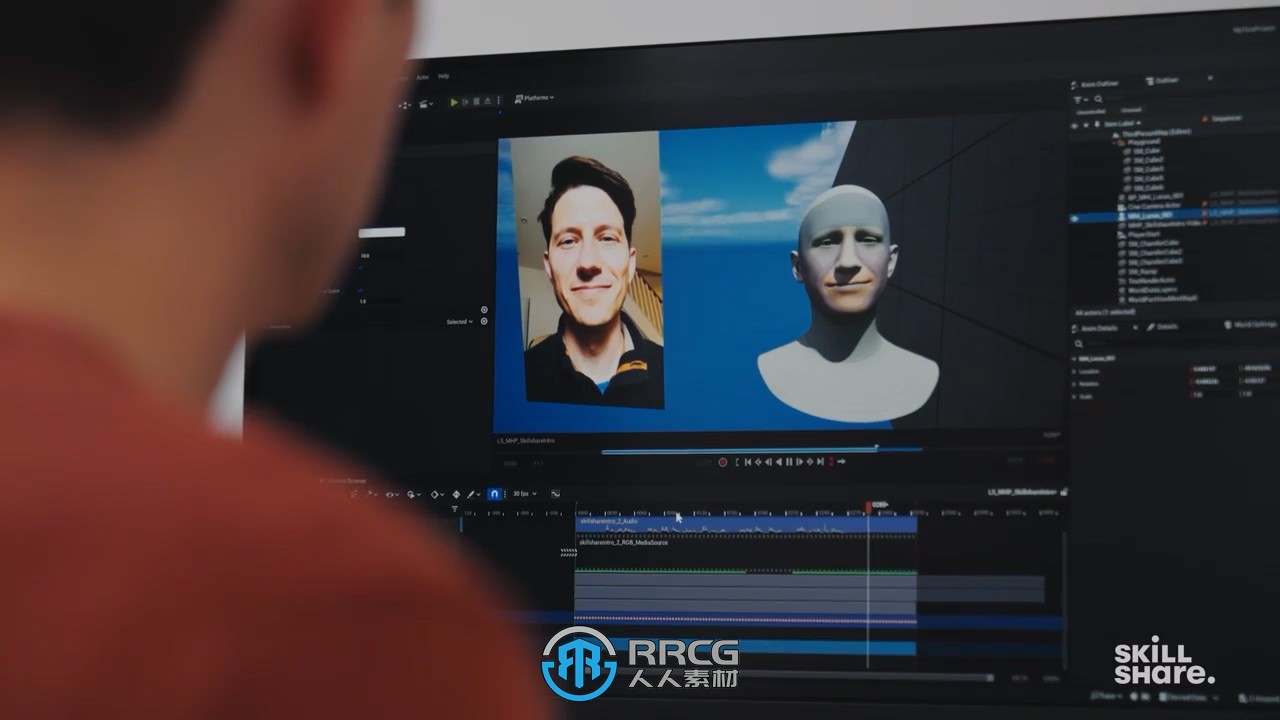1280x720 pixels.
Task: Open the Actor menu
Action: coord(423,77)
